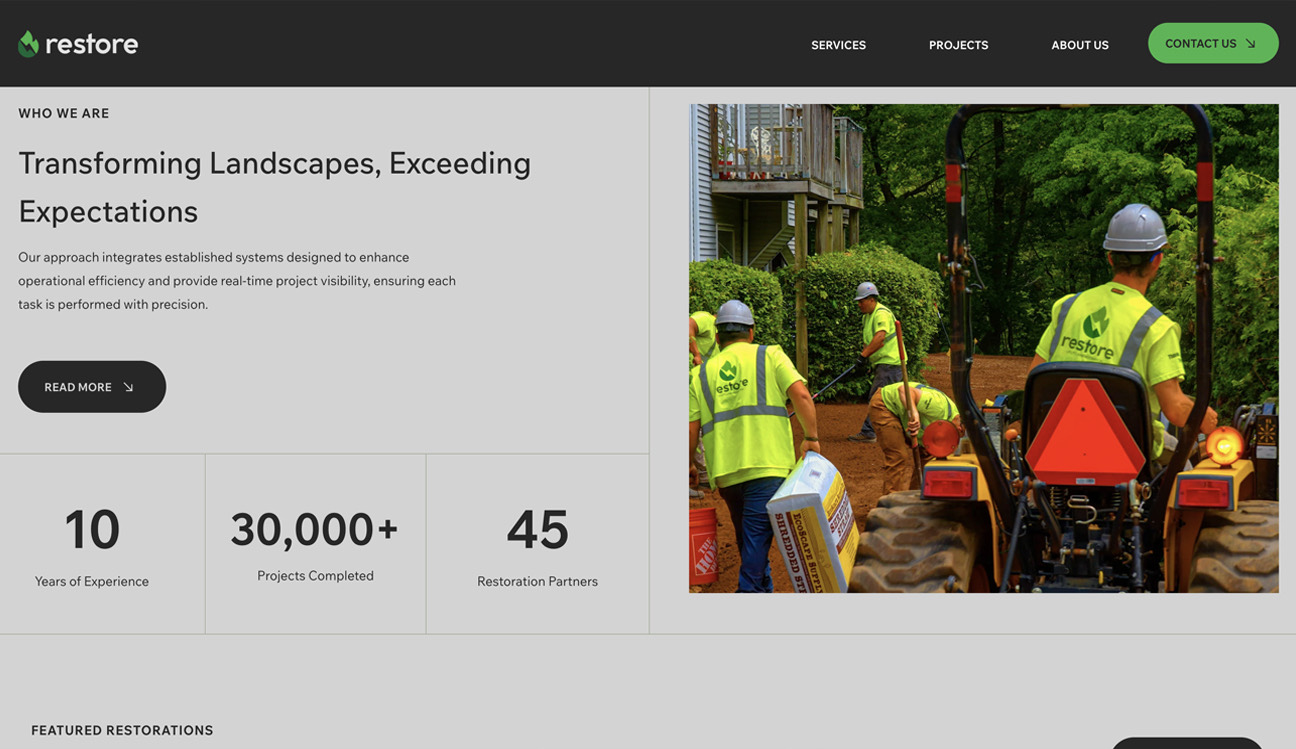Click the restore wordmark text in header
The width and height of the screenshot is (1296, 749).
[x=92, y=44]
